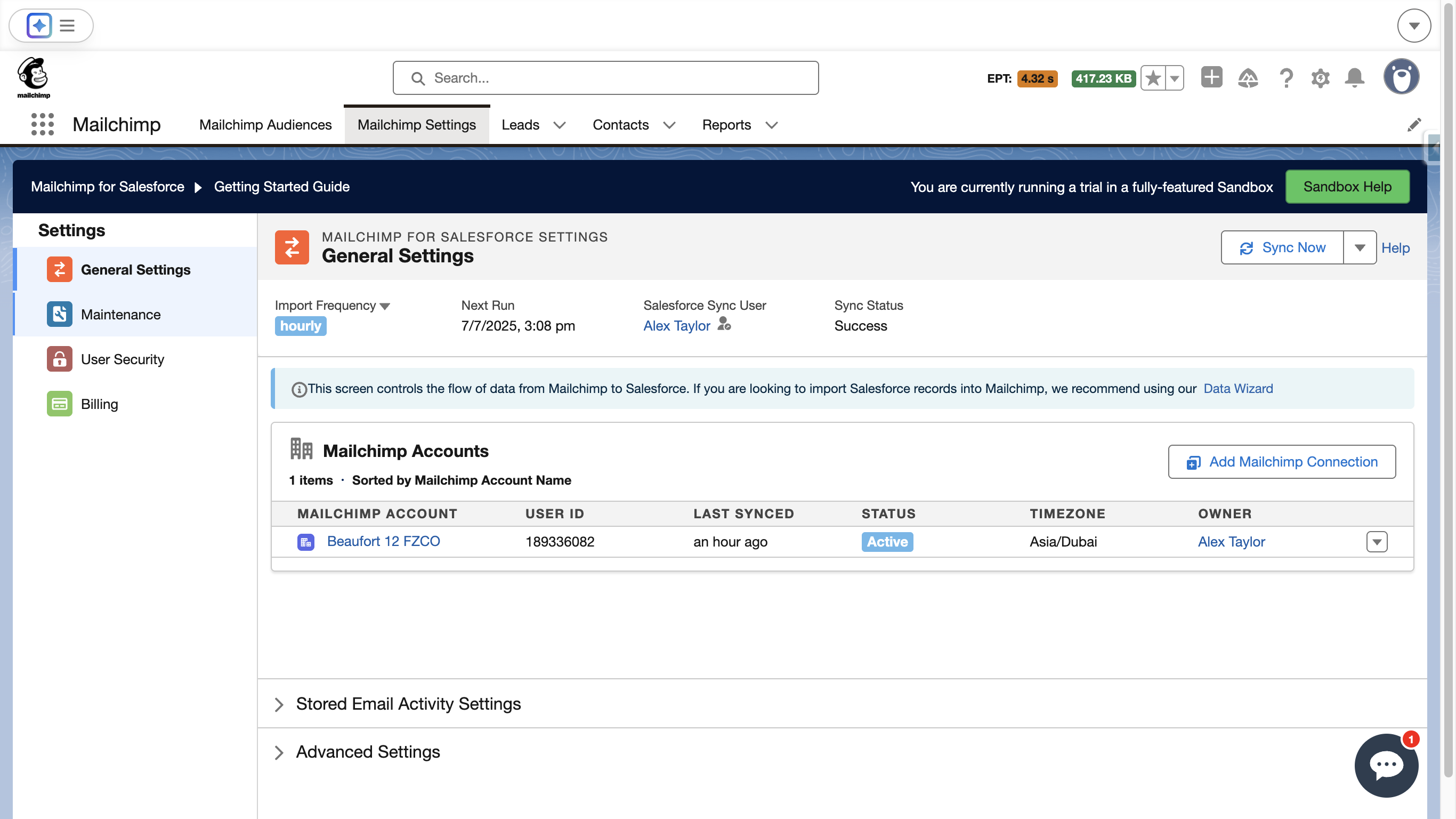Click in the Search field
The image size is (1456, 819).
605,78
